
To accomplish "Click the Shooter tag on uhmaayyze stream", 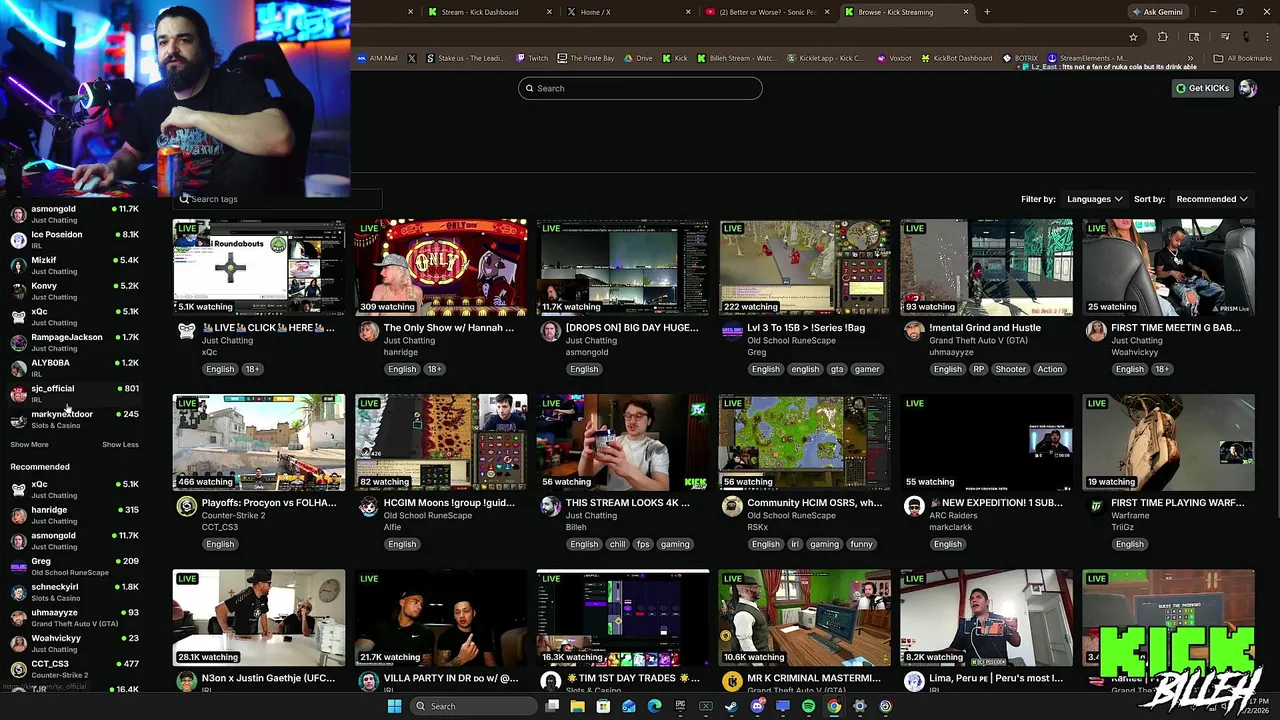I will click(1010, 369).
